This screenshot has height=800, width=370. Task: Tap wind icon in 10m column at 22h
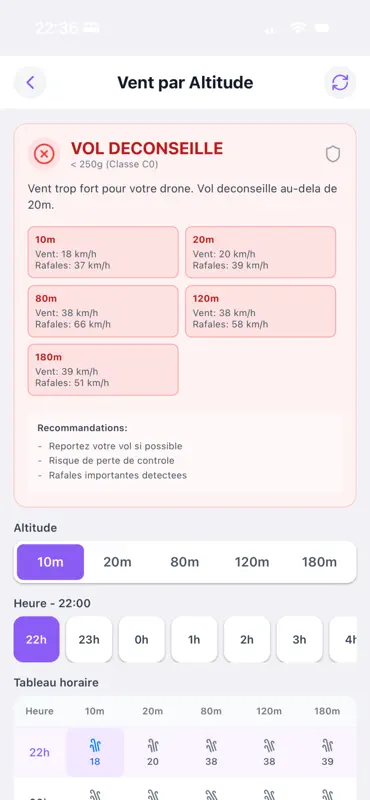pos(95,746)
